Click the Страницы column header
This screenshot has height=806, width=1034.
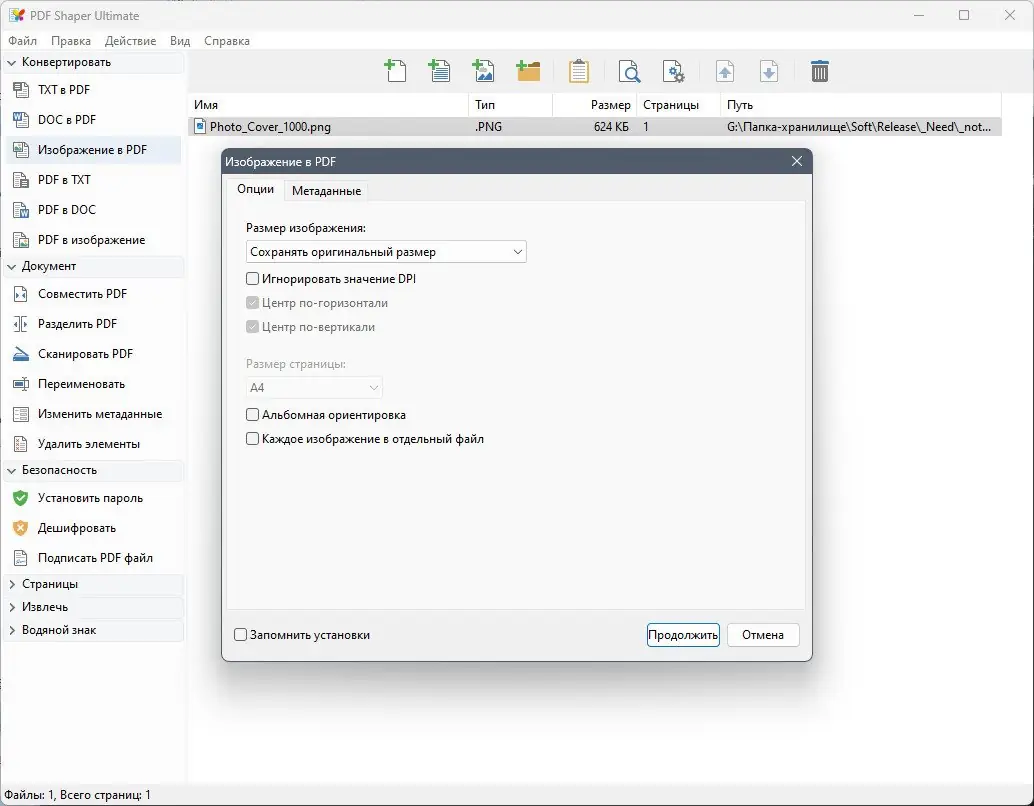[678, 105]
